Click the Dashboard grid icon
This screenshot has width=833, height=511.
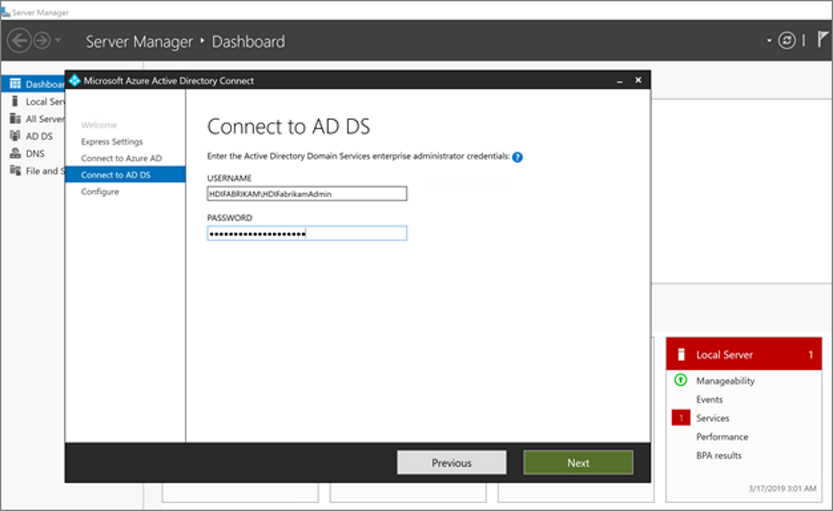click(x=15, y=84)
